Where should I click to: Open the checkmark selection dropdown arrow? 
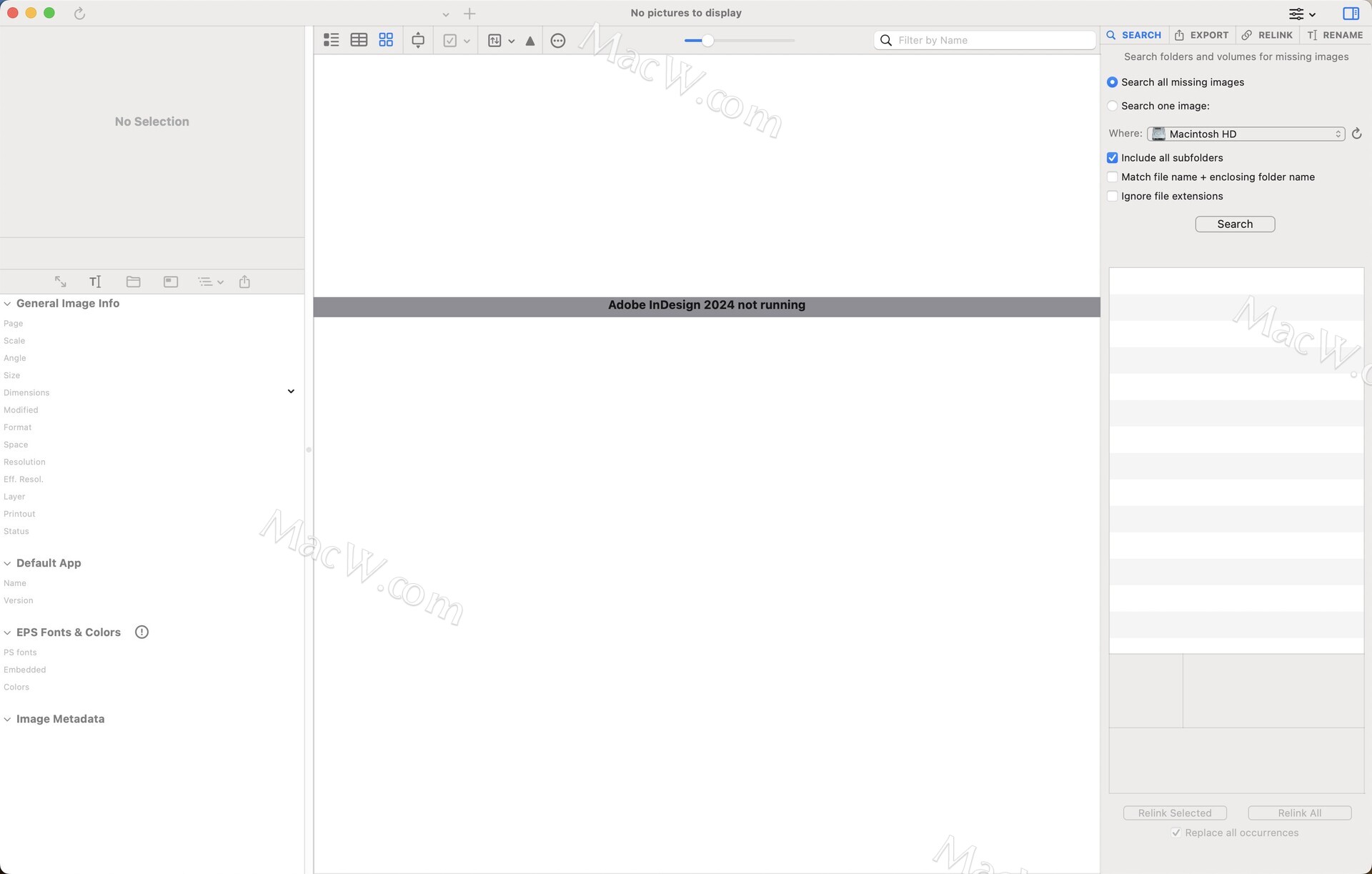[467, 41]
